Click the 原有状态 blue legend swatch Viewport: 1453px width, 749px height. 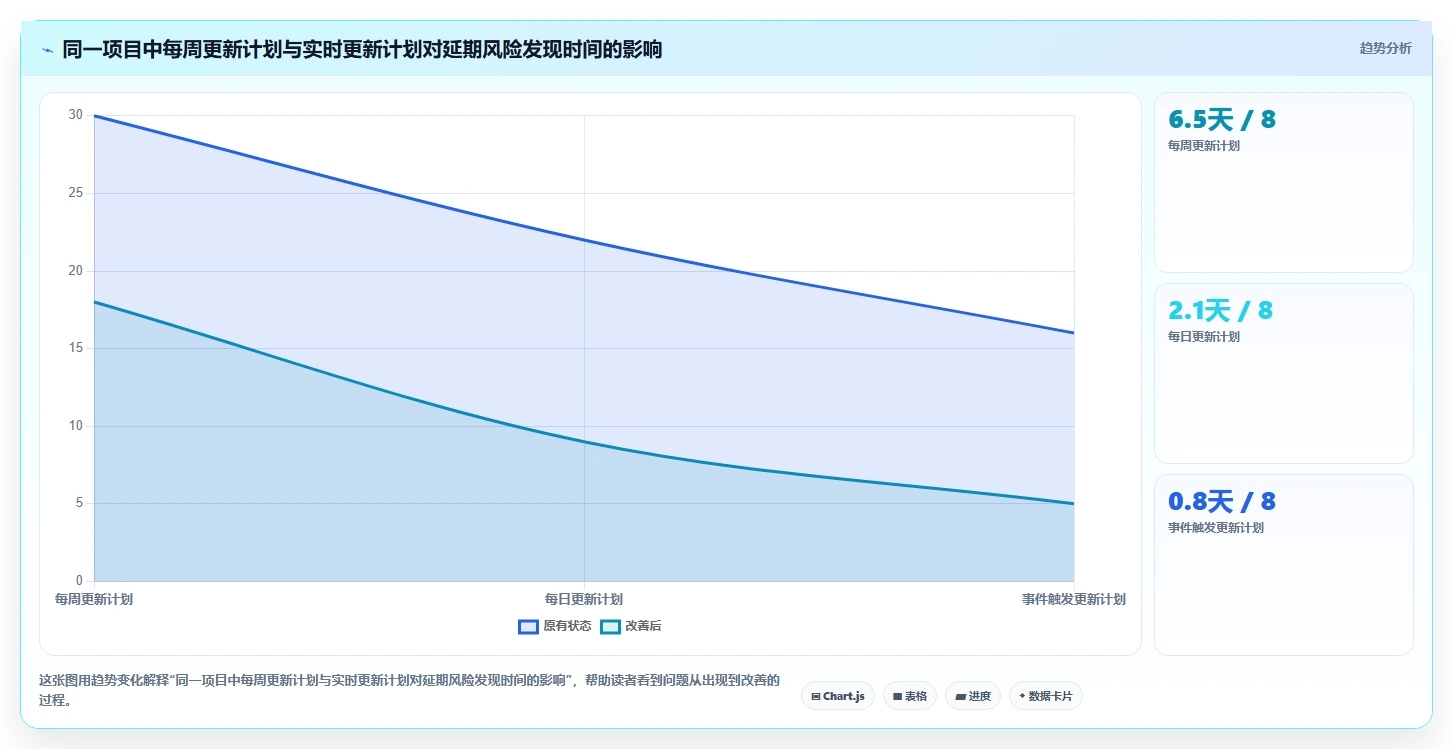coord(528,626)
